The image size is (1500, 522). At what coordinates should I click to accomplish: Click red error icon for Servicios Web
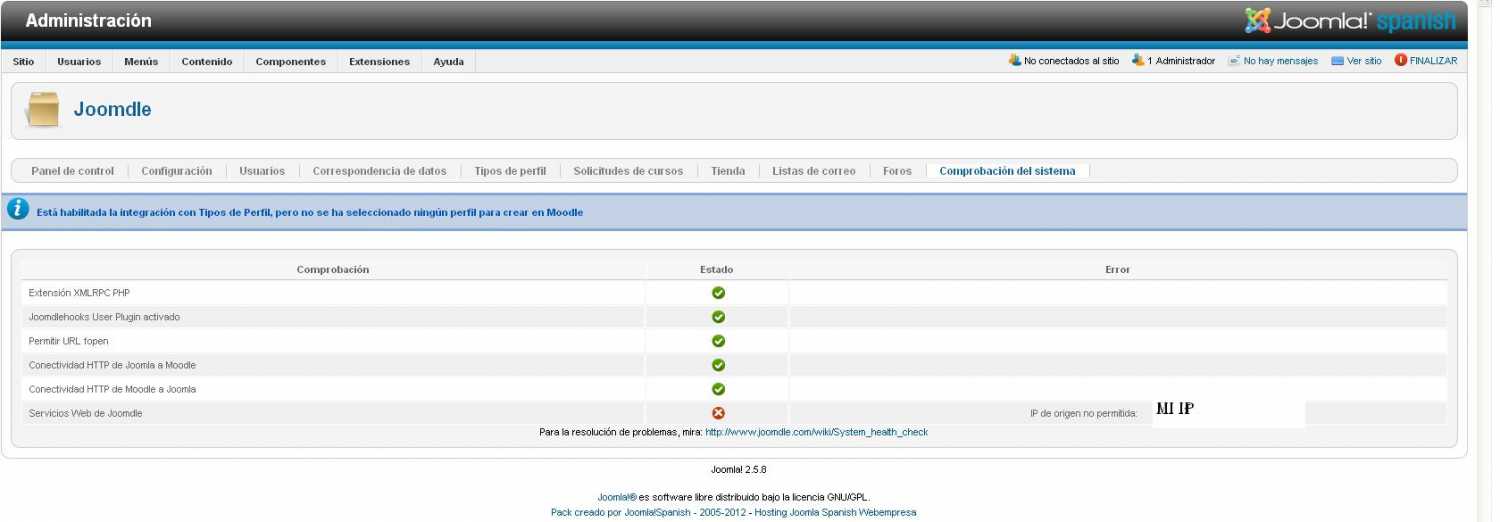point(718,413)
